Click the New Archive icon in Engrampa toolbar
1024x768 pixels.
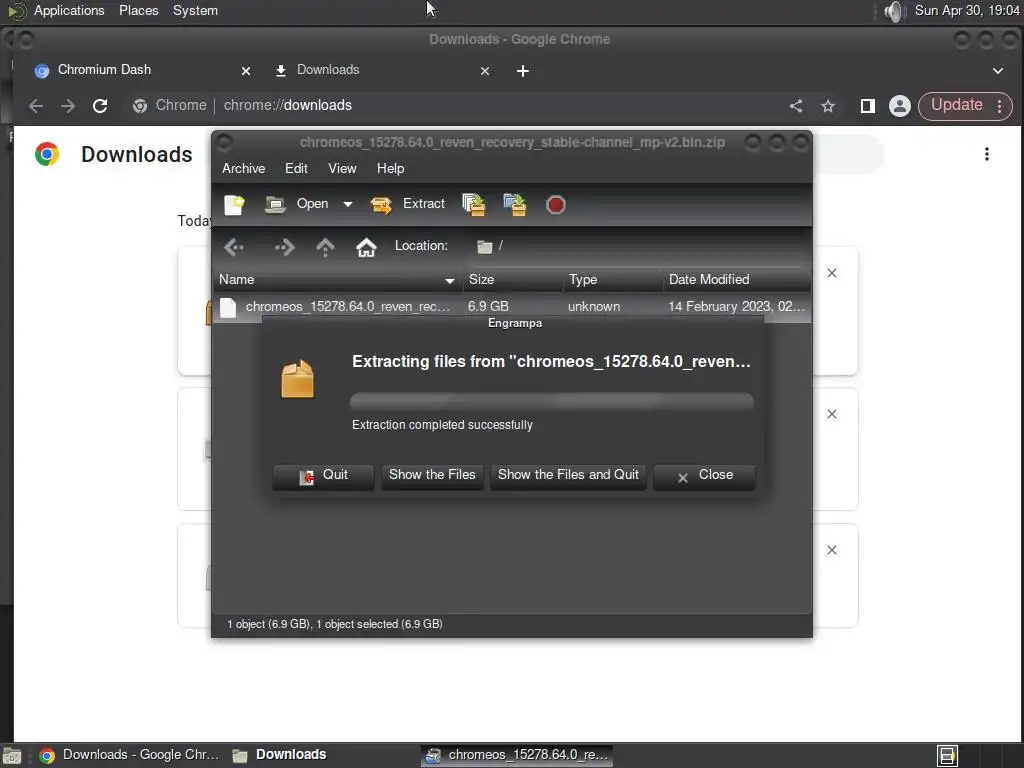click(x=234, y=204)
